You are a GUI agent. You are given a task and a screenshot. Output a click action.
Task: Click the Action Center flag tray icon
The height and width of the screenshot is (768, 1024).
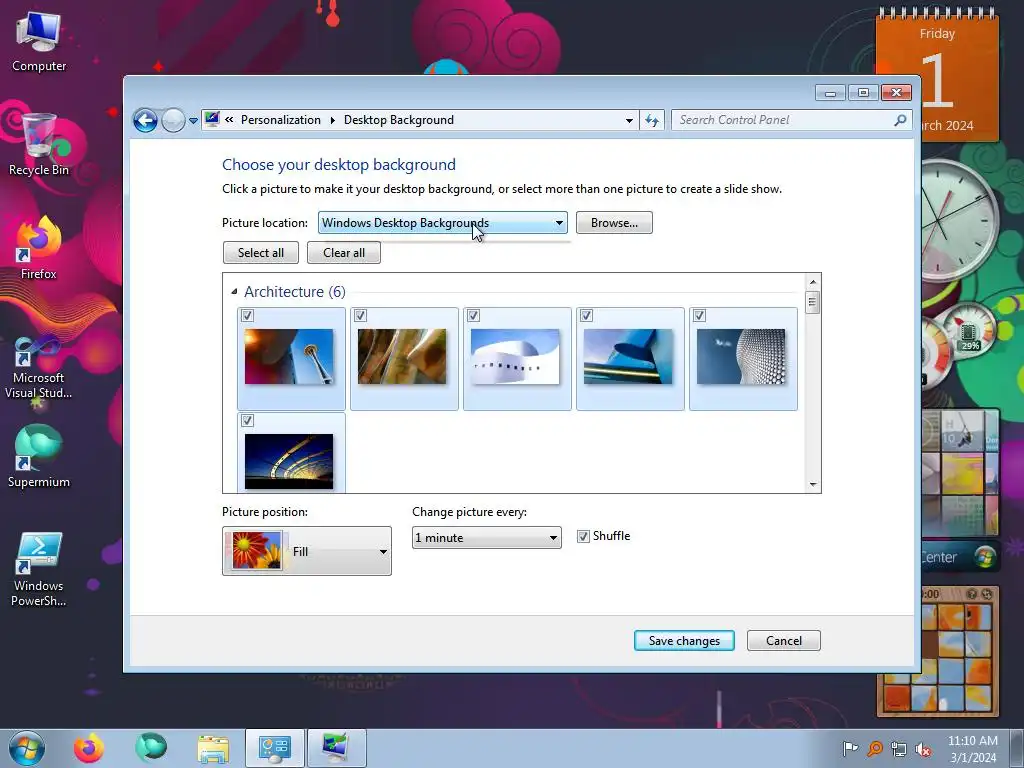tap(850, 748)
